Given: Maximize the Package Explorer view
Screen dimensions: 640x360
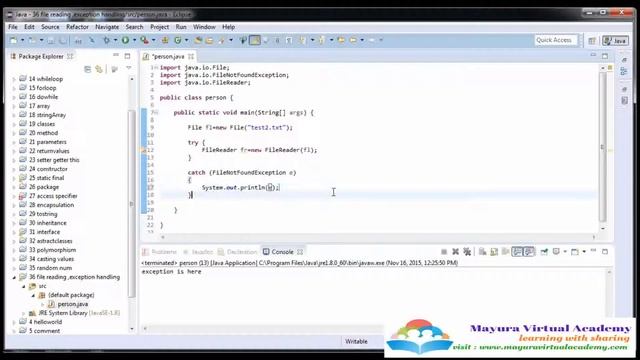Looking at the screenshot, I should 127,56.
